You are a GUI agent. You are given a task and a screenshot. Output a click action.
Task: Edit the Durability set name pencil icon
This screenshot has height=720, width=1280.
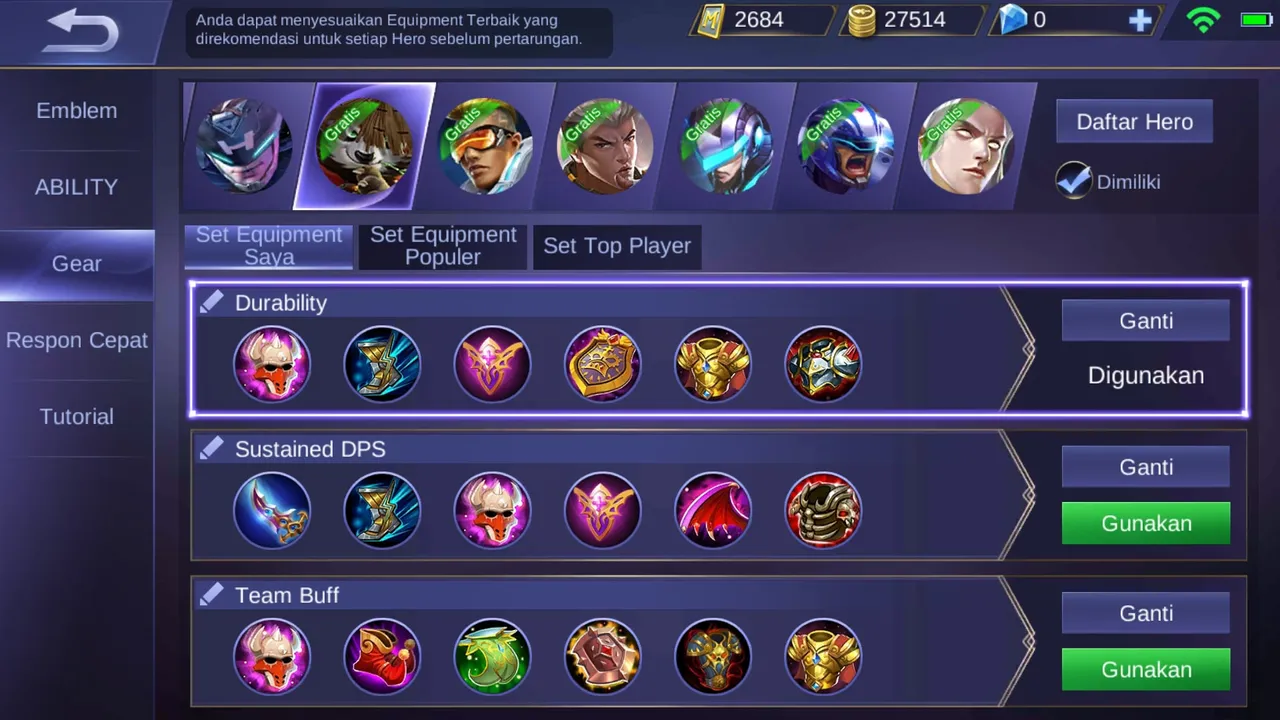(211, 302)
